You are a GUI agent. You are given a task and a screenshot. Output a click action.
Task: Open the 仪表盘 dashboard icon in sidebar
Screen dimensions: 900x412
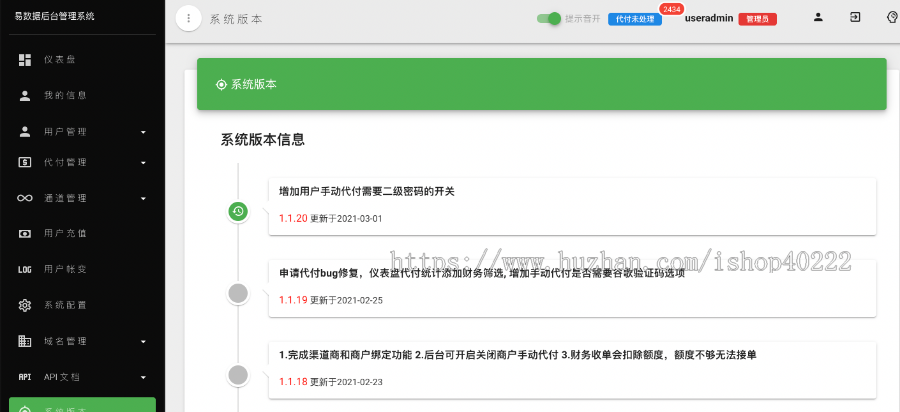click(25, 60)
